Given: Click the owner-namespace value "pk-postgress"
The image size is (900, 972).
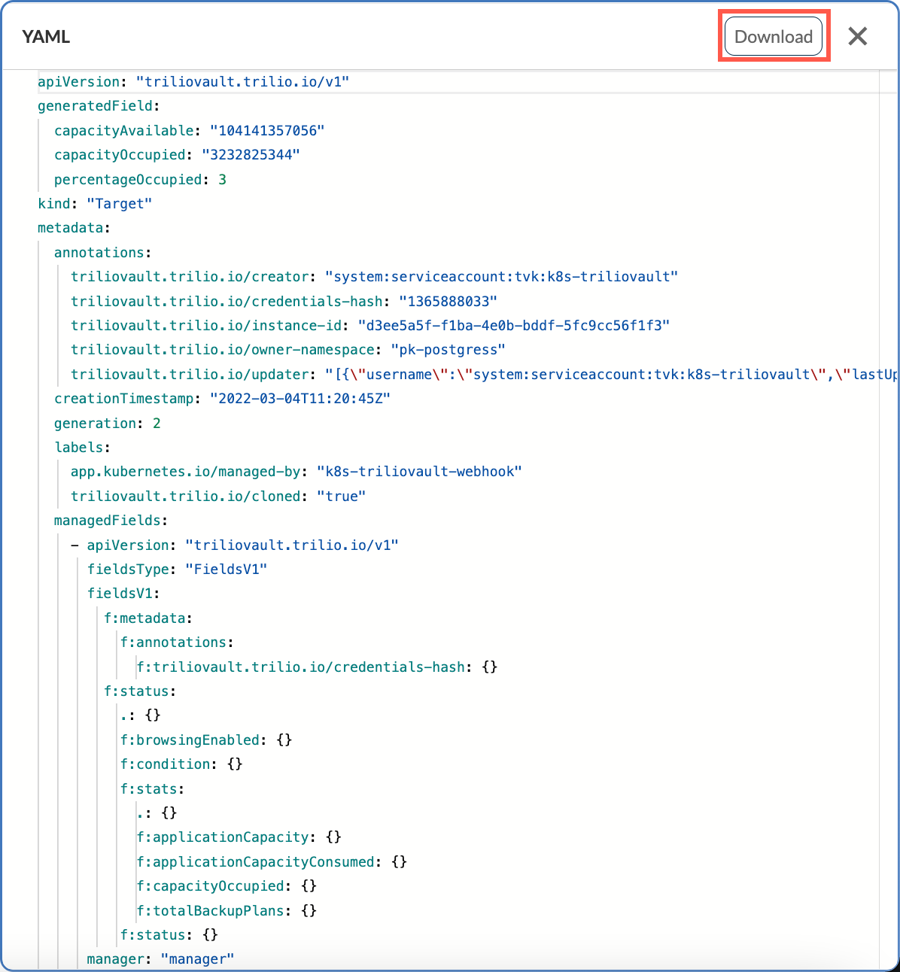Looking at the screenshot, I should [x=440, y=350].
